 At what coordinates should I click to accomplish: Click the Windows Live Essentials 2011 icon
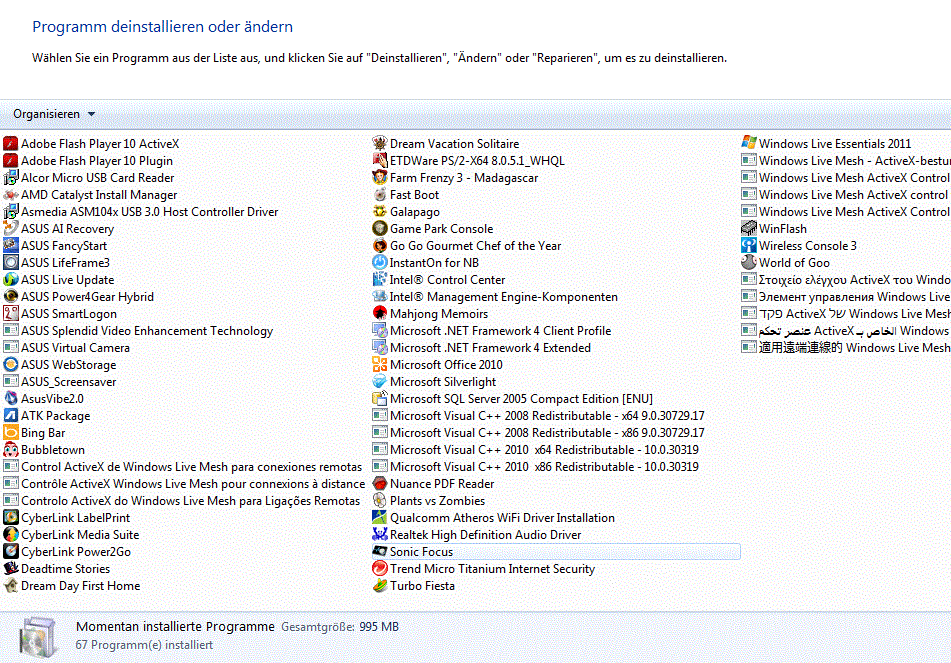click(749, 144)
